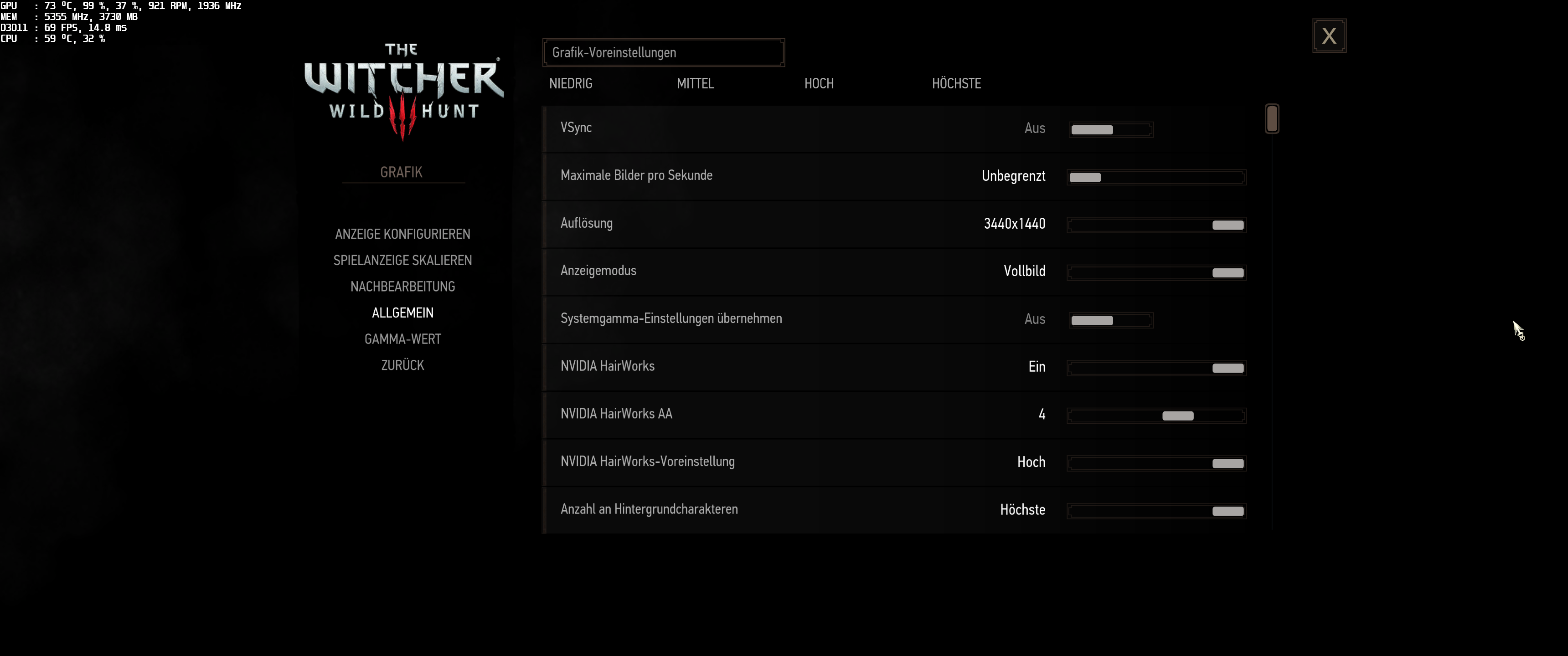Go to NACHBEARBEITUNG settings
The width and height of the screenshot is (1568, 656).
(x=402, y=287)
